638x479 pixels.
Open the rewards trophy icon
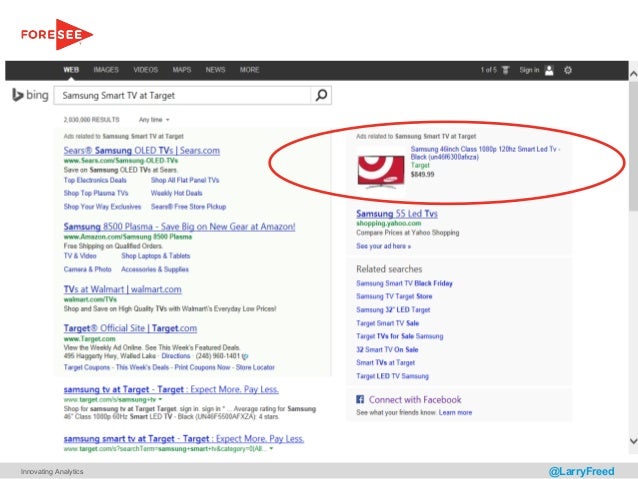pyautogui.click(x=505, y=70)
